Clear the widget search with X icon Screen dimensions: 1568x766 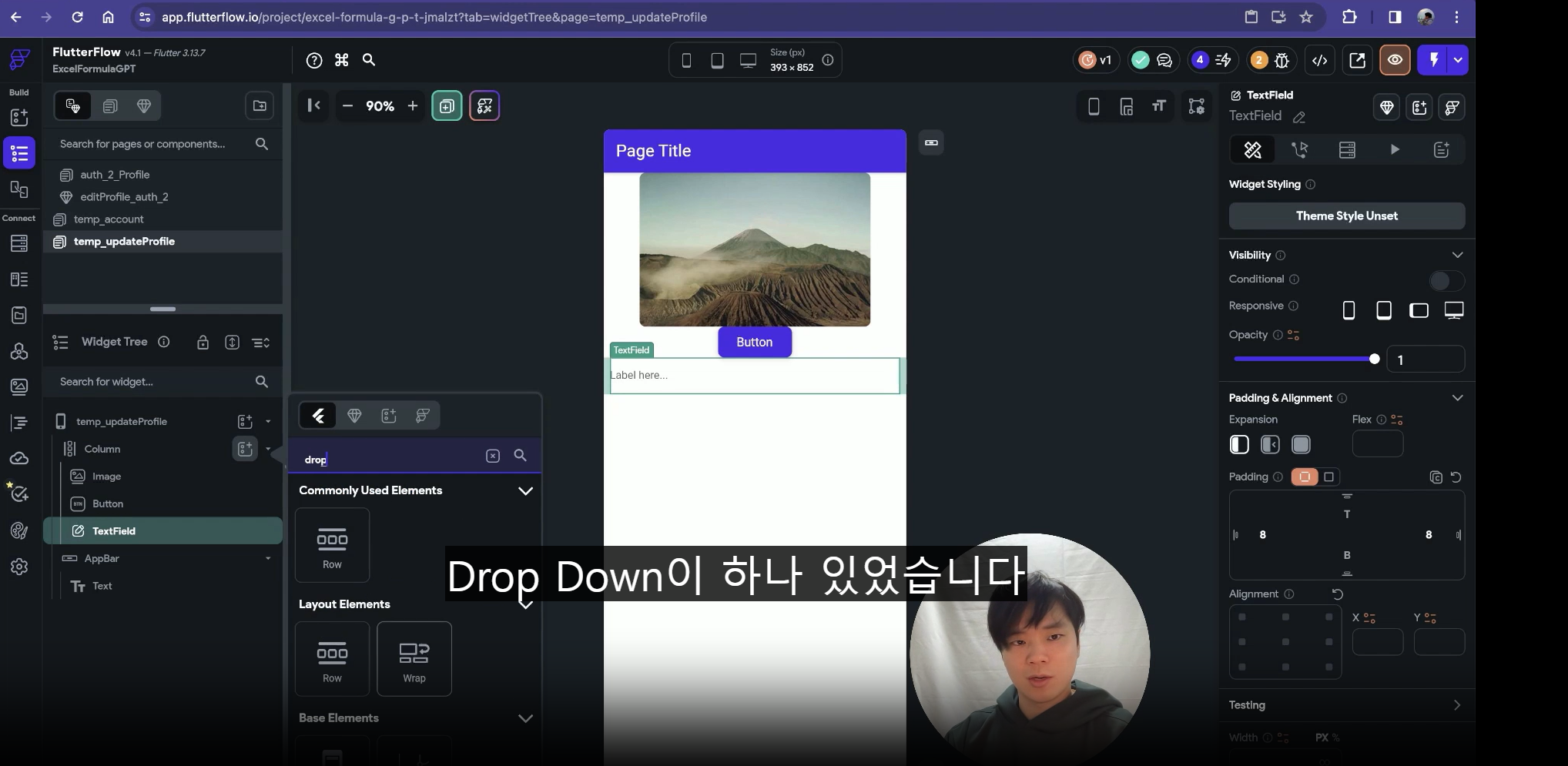pos(493,456)
